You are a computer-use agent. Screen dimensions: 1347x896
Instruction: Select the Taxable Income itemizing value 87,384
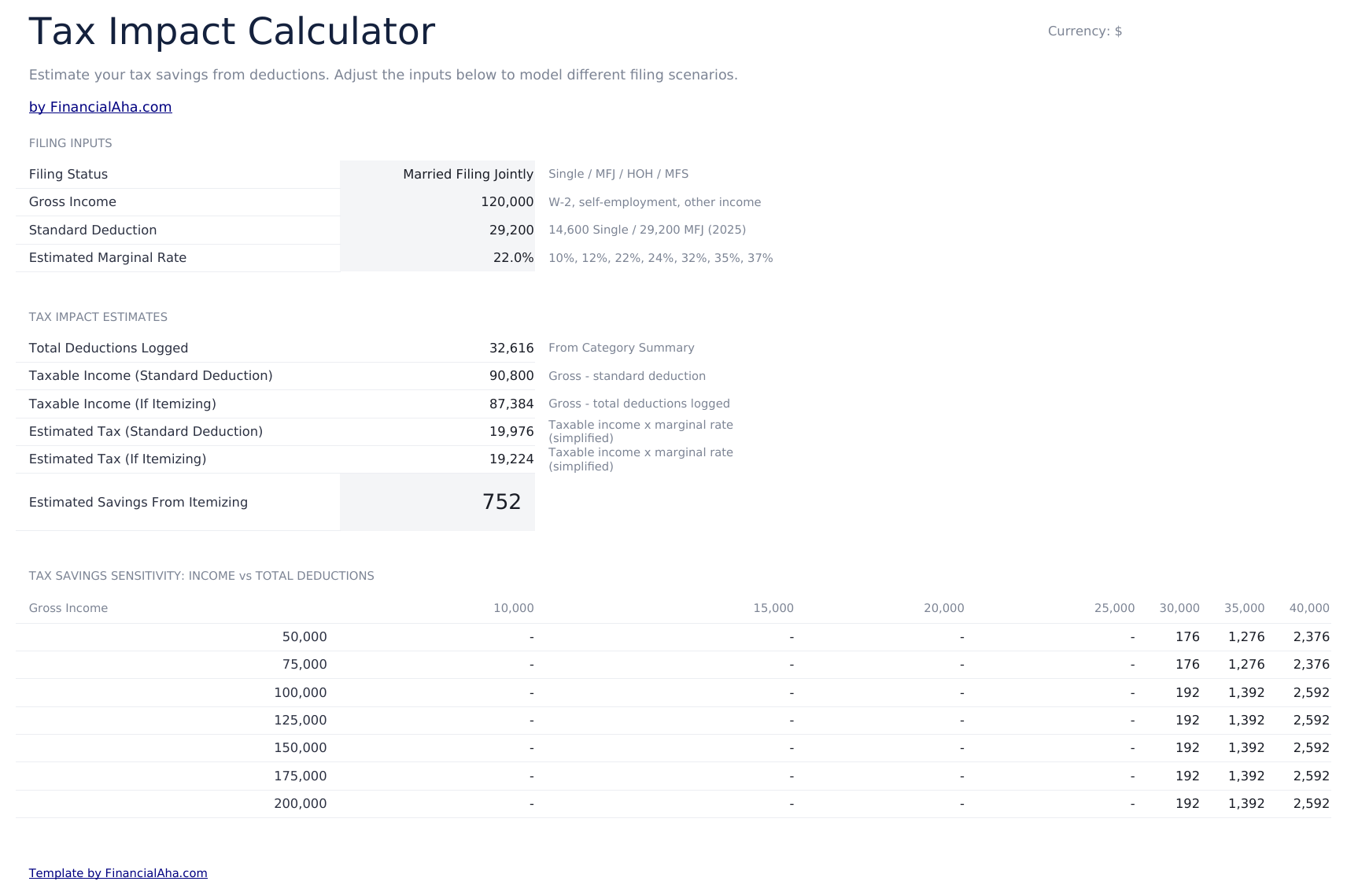tap(511, 404)
